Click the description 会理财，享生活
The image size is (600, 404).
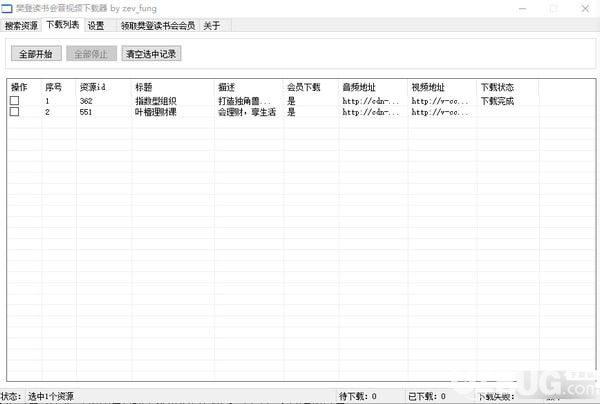tap(247, 112)
